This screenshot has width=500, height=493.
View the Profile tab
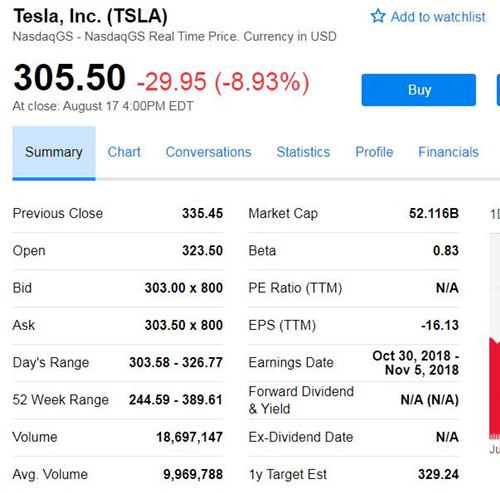374,152
